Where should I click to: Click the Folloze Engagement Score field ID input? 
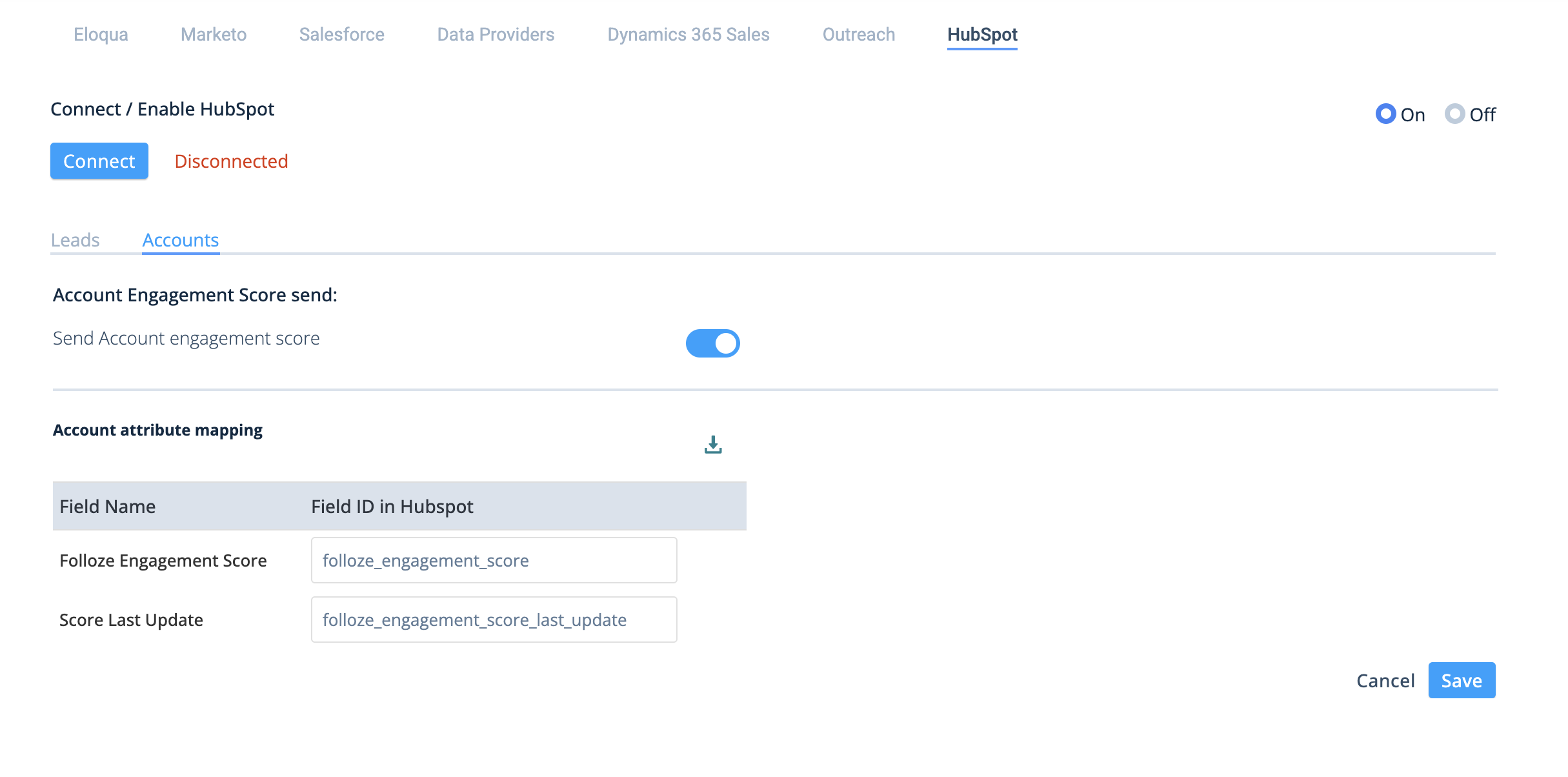coord(494,560)
